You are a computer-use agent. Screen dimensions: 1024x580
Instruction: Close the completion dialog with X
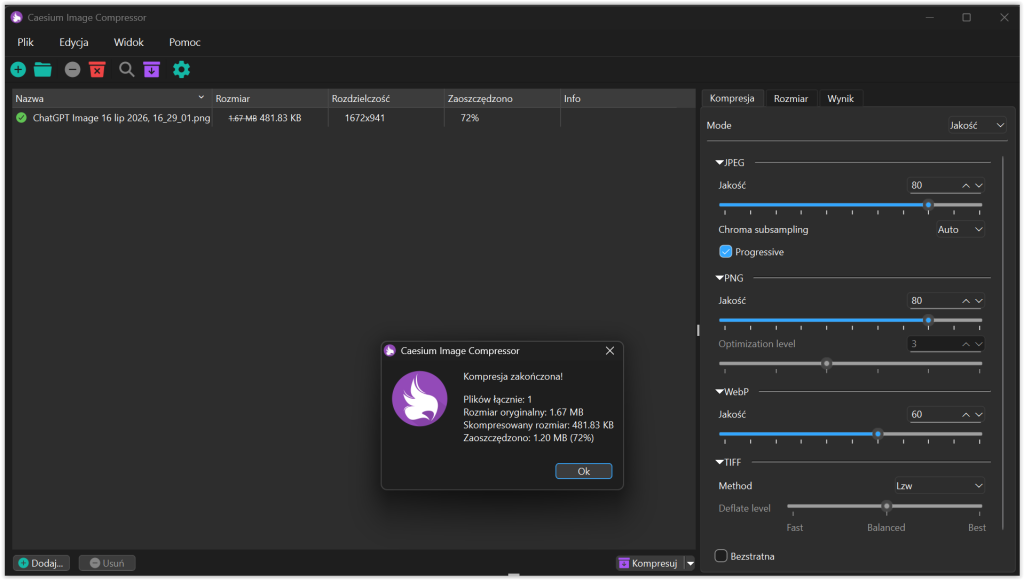pyautogui.click(x=609, y=351)
